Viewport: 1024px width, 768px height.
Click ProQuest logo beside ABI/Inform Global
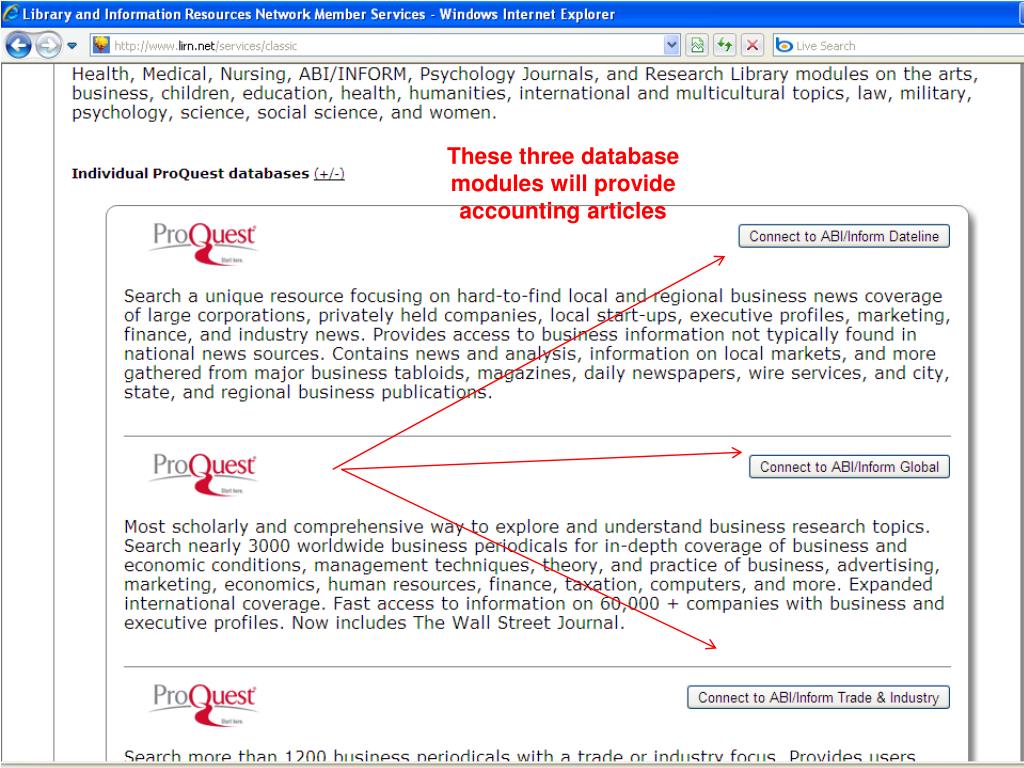pyautogui.click(x=204, y=474)
